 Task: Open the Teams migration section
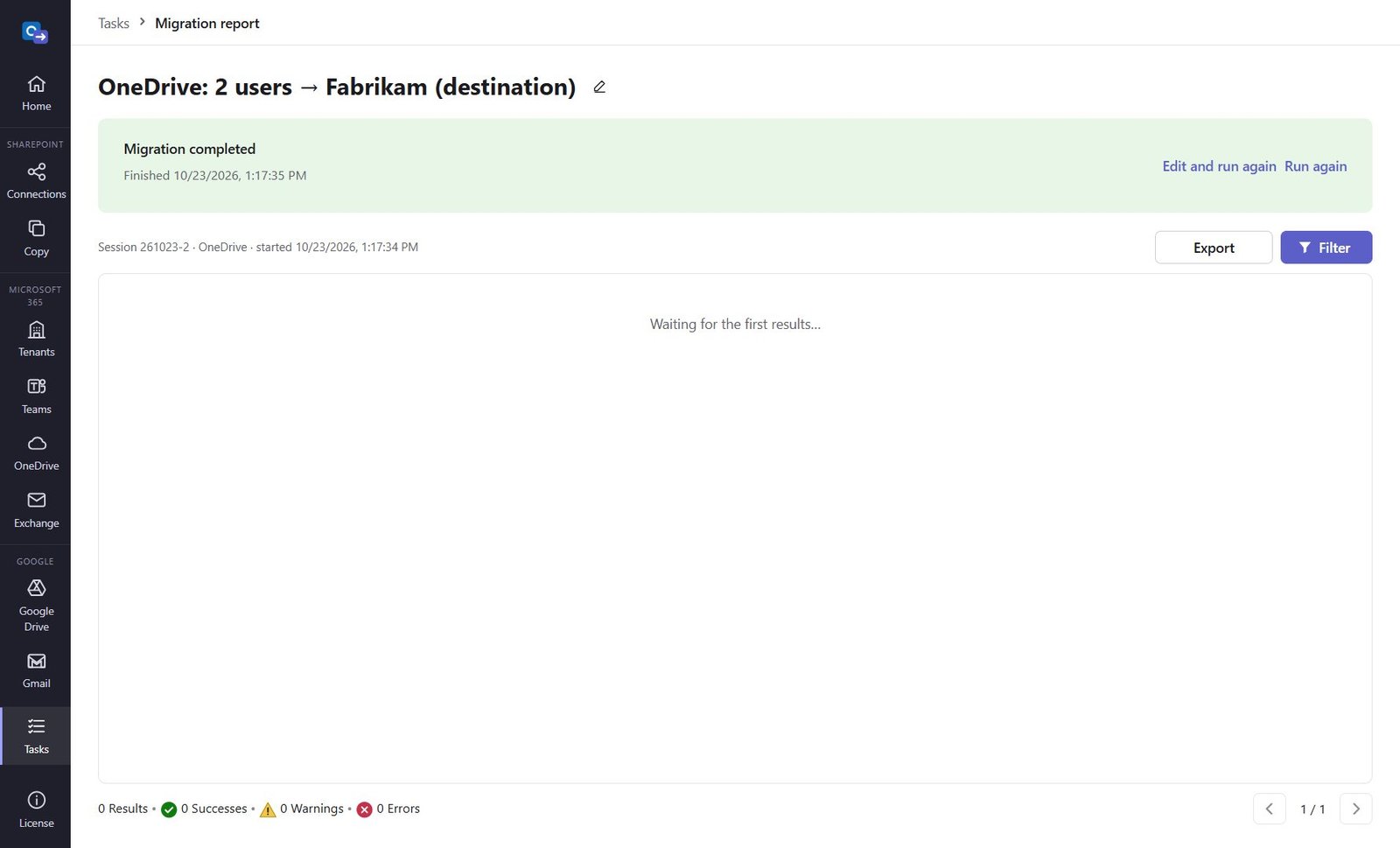(x=36, y=396)
